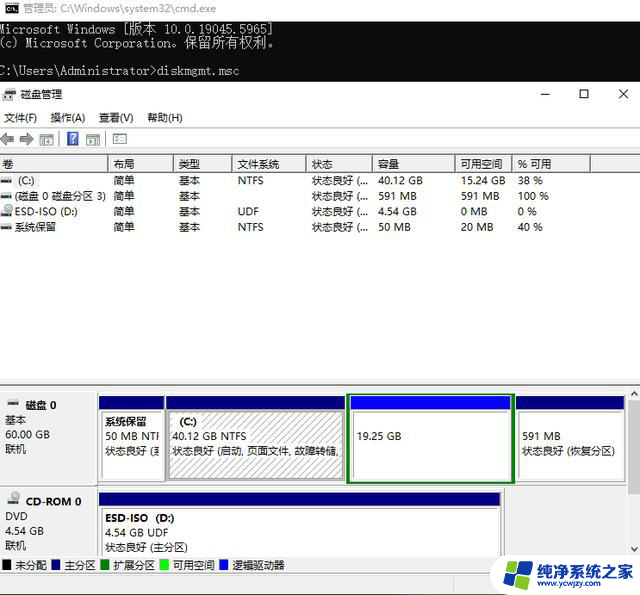The height and width of the screenshot is (595, 640).
Task: Click the diskmgmt.msc command line text
Action: pyautogui.click(x=198, y=71)
